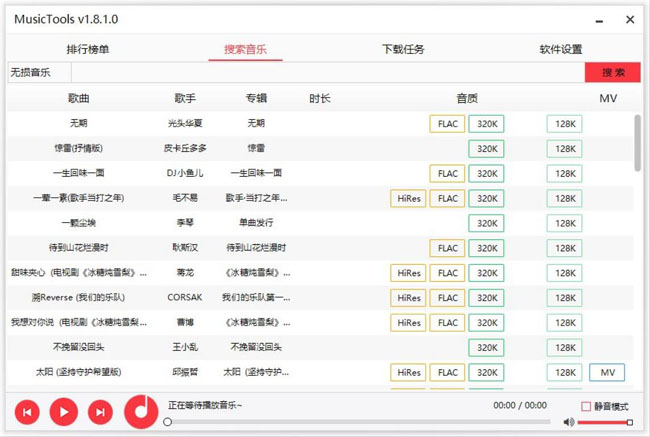Minimize the MusicTools window
The image size is (650, 437).
click(599, 21)
